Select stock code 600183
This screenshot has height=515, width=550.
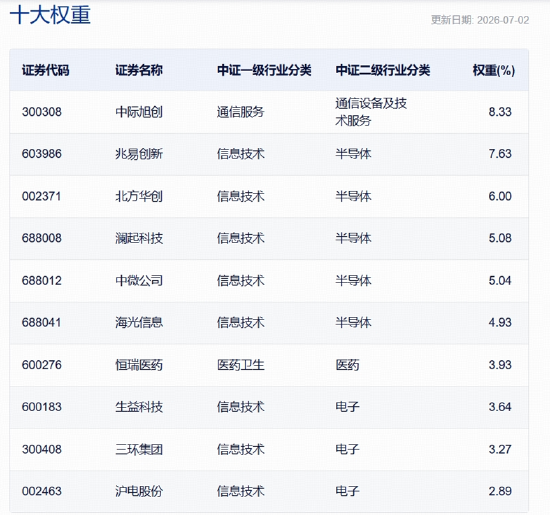[x=42, y=407]
